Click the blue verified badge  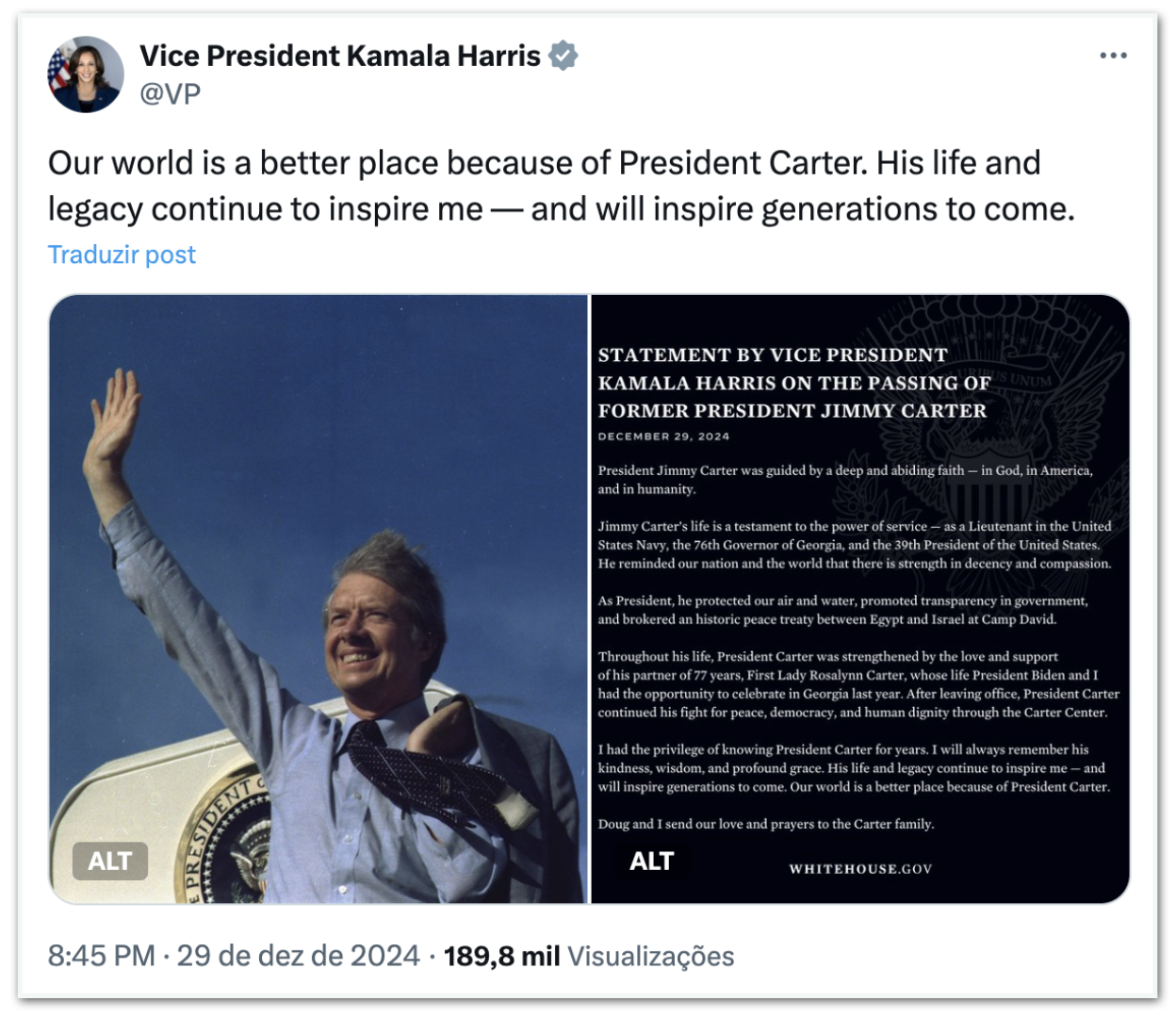click(x=563, y=57)
